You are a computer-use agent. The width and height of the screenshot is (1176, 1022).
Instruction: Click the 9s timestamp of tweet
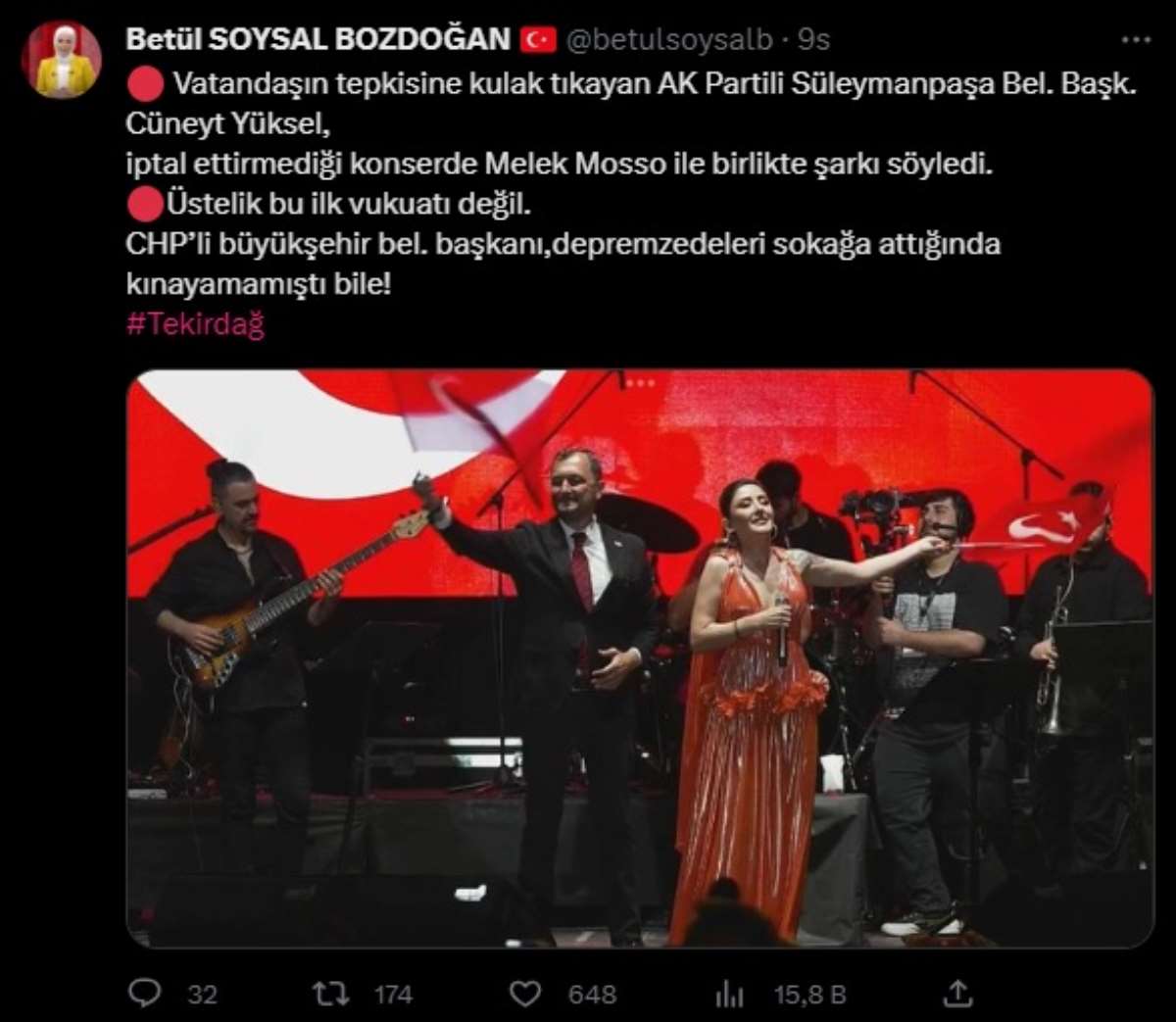click(x=813, y=39)
